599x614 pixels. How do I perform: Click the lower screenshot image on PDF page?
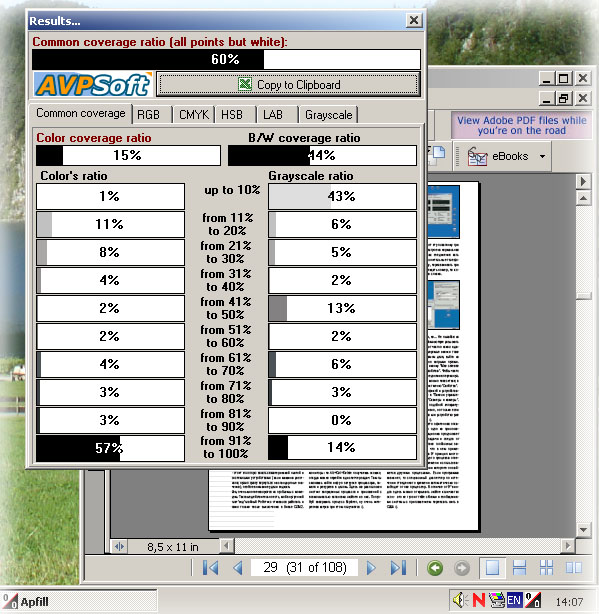pyautogui.click(x=443, y=304)
